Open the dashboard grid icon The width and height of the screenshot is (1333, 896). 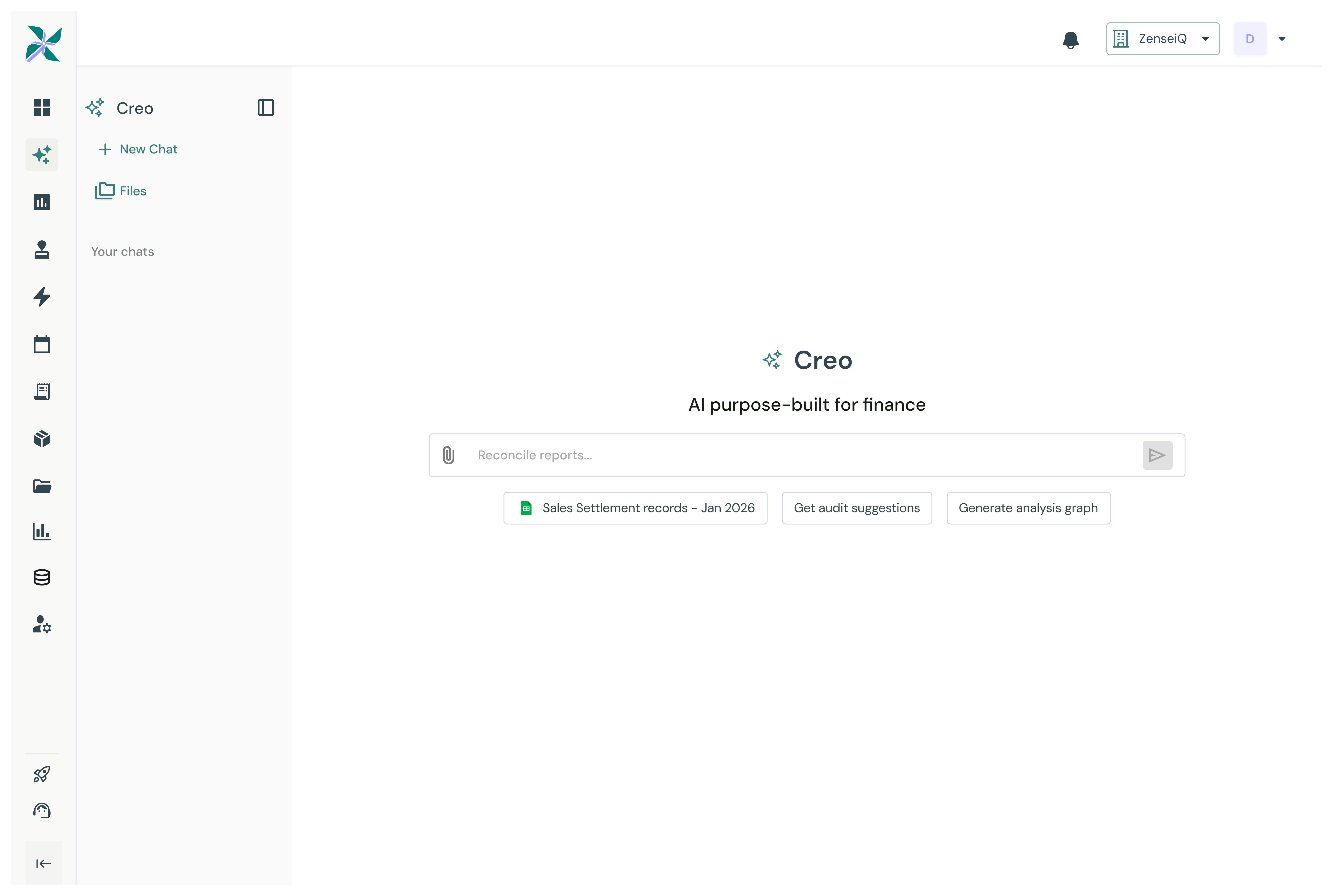tap(42, 107)
